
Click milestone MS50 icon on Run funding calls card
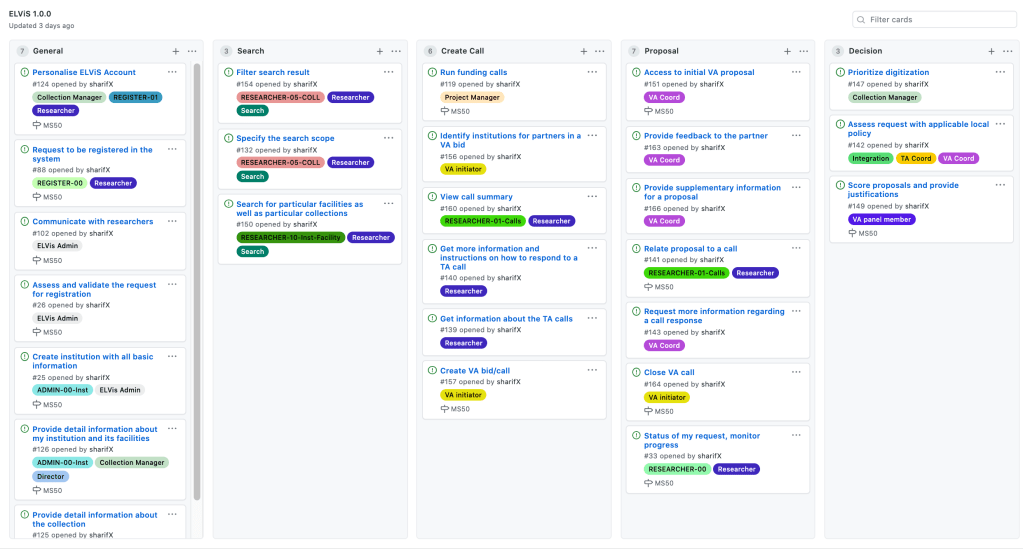444,111
